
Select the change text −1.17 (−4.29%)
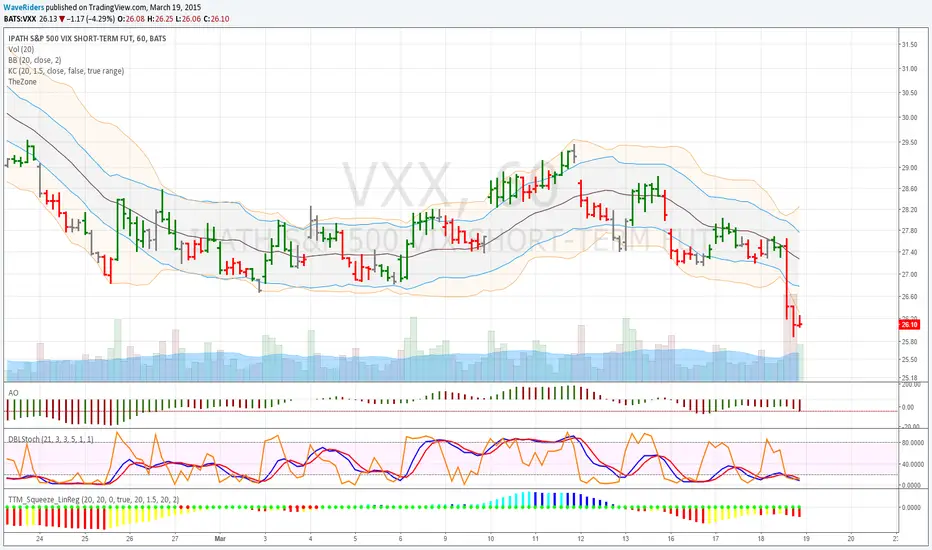point(90,19)
